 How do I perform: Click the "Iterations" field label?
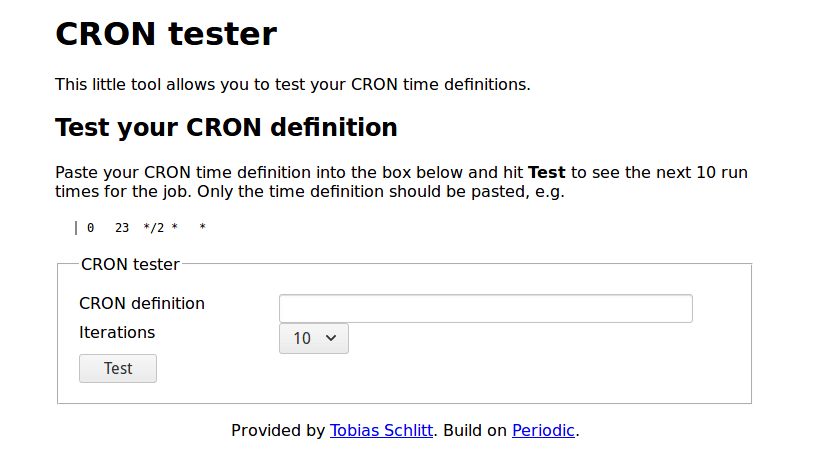pos(117,332)
